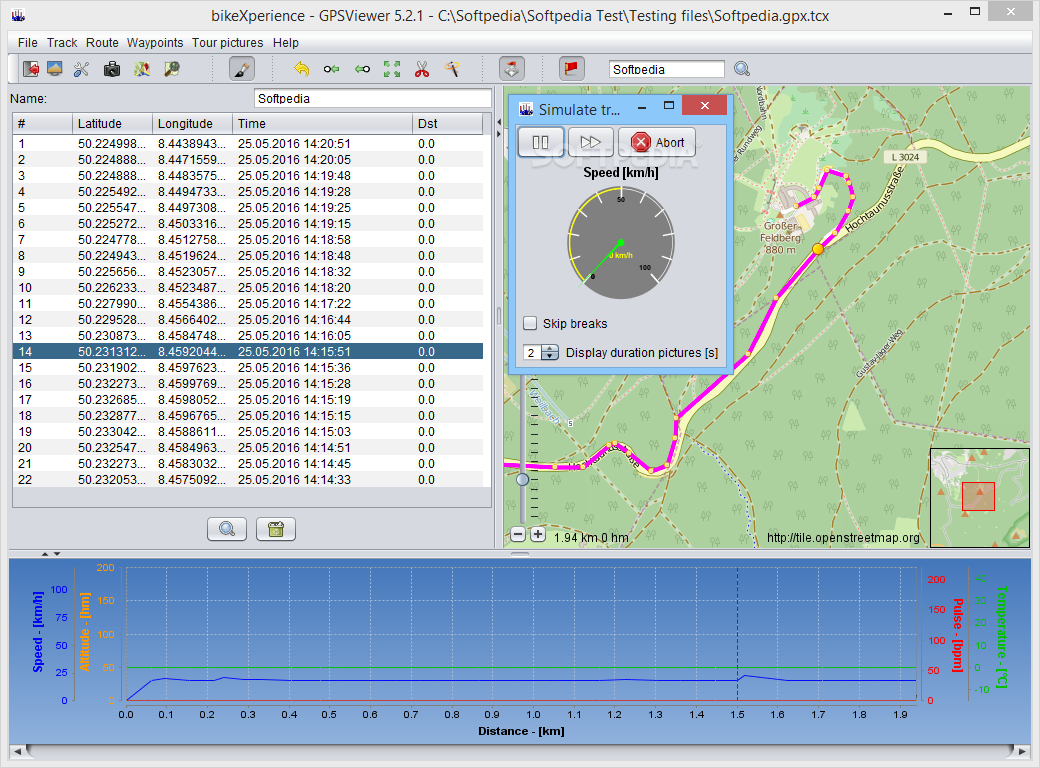The height and width of the screenshot is (768, 1040).
Task: Click the chart horizontal scrollbar right arrow
Action: pyautogui.click(x=1022, y=751)
